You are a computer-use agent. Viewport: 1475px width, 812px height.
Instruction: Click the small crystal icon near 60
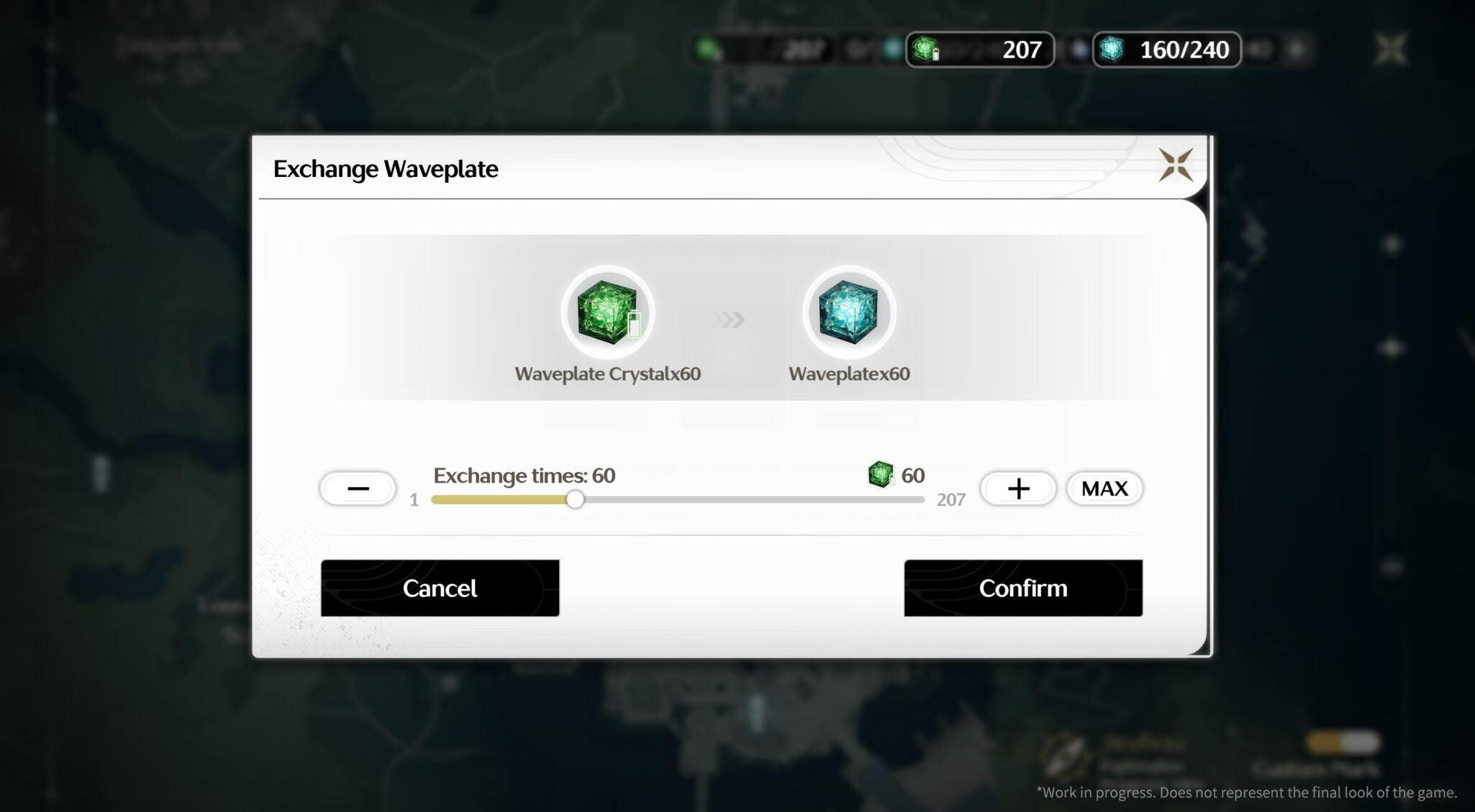click(878, 473)
